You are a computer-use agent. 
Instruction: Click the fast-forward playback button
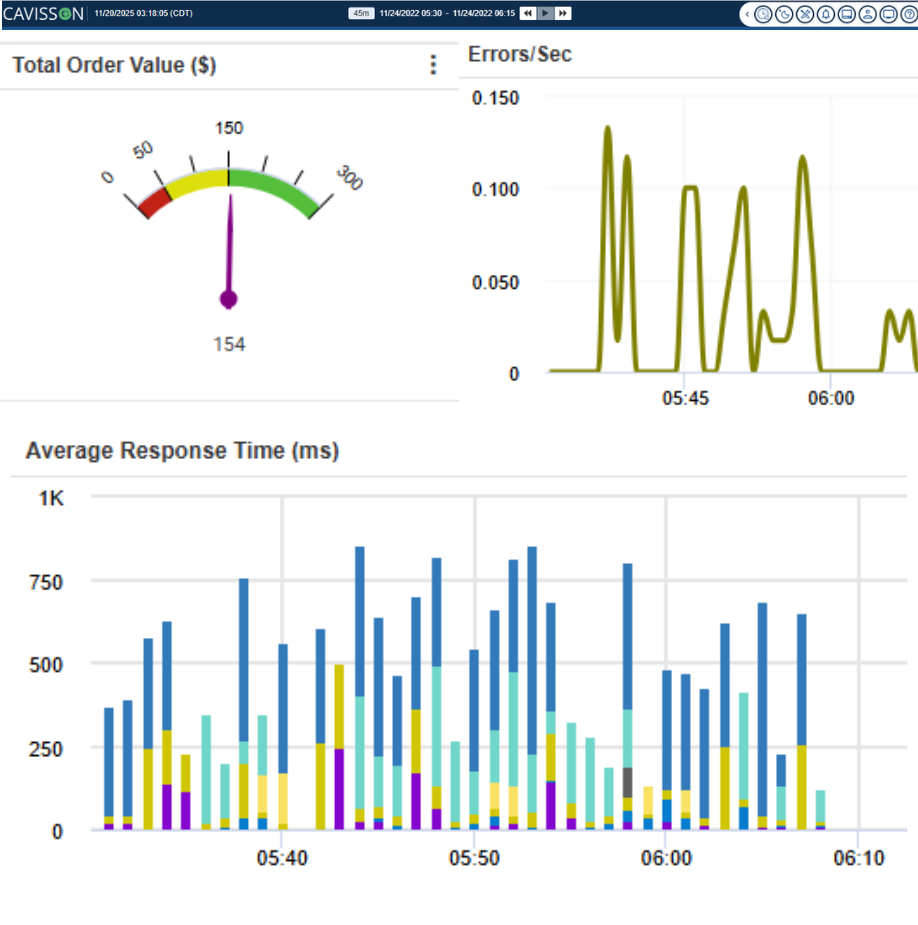pyautogui.click(x=563, y=13)
